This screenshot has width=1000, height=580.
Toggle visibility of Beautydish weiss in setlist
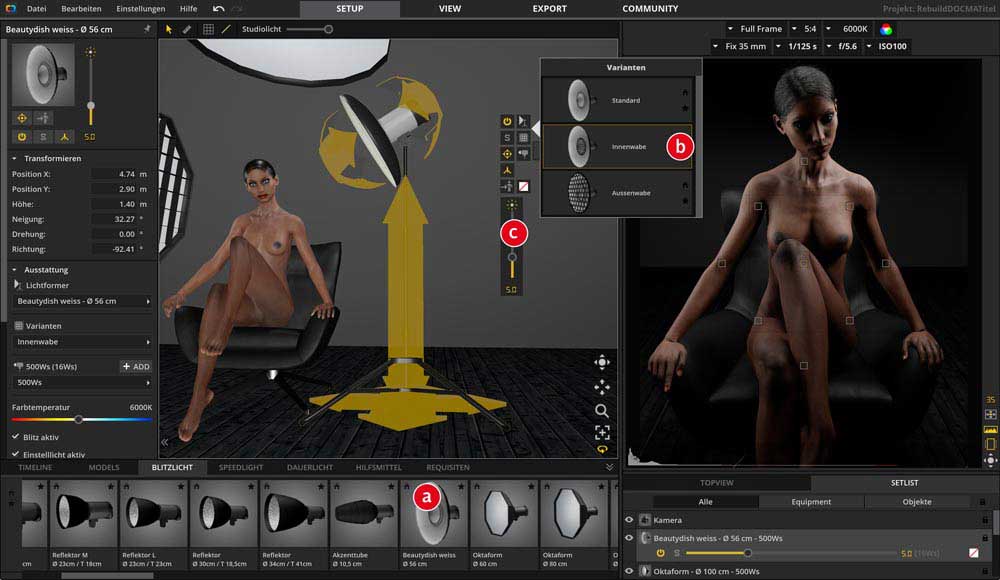[x=630, y=538]
